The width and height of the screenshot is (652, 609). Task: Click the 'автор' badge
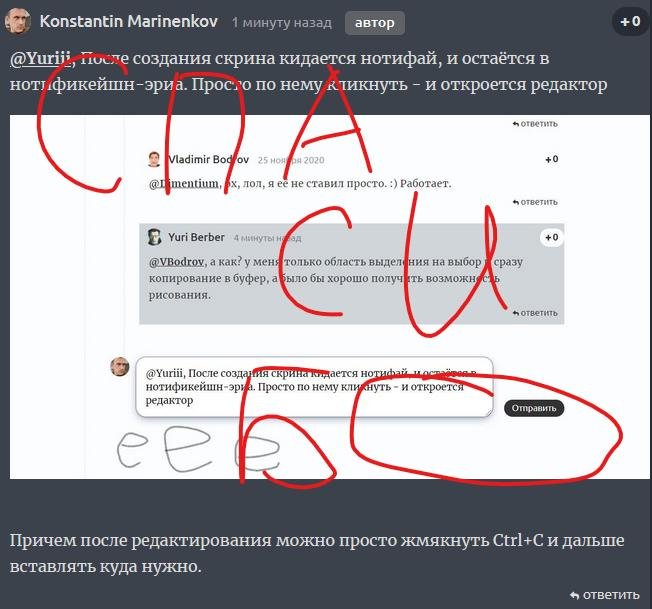click(x=375, y=23)
